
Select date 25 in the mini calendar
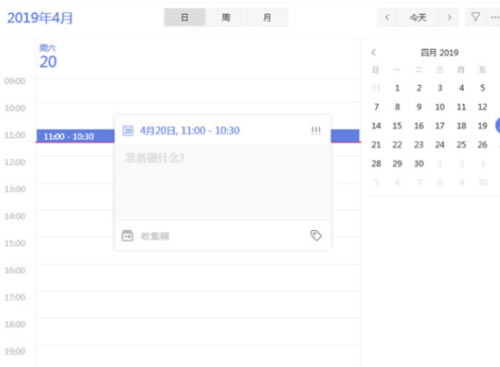tap(461, 145)
